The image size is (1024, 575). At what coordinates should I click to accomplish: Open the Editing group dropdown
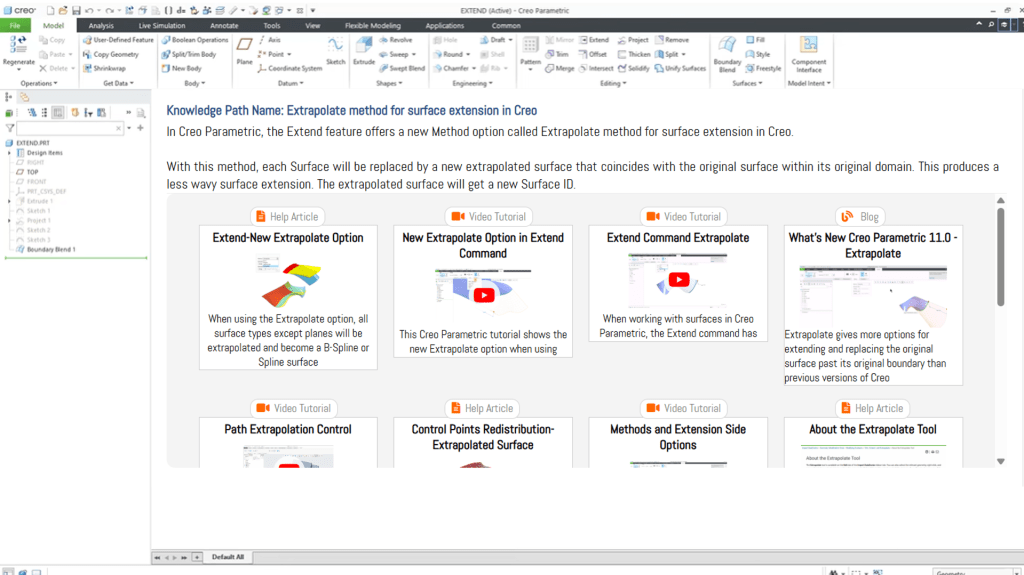pyautogui.click(x=612, y=84)
